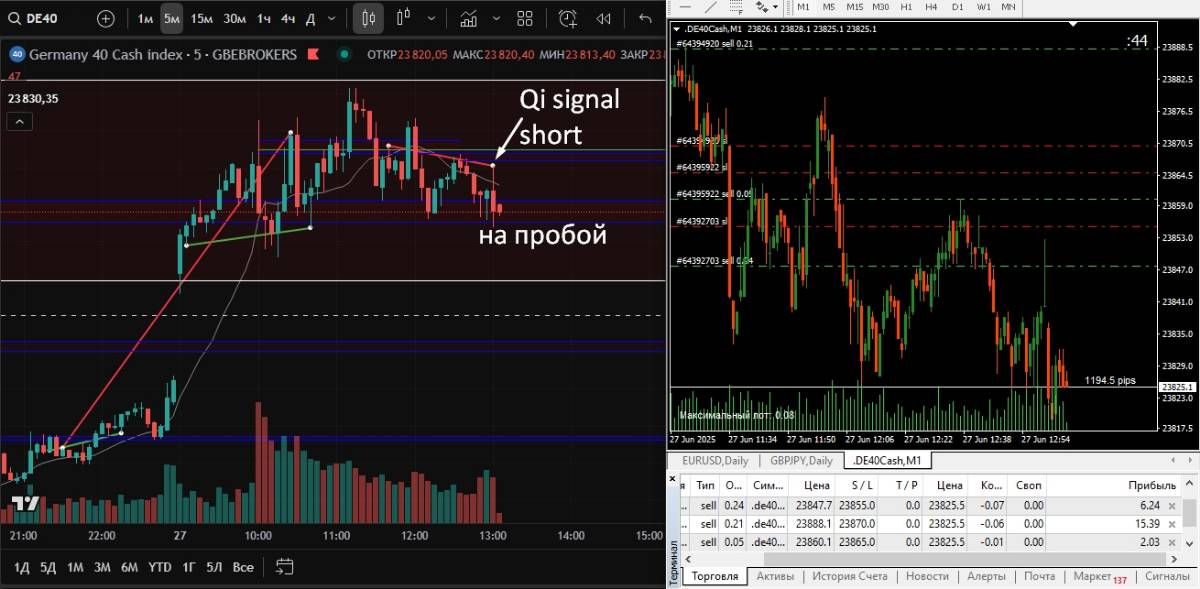Open the Алерты terminal tab
The width and height of the screenshot is (1200, 589).
point(986,577)
